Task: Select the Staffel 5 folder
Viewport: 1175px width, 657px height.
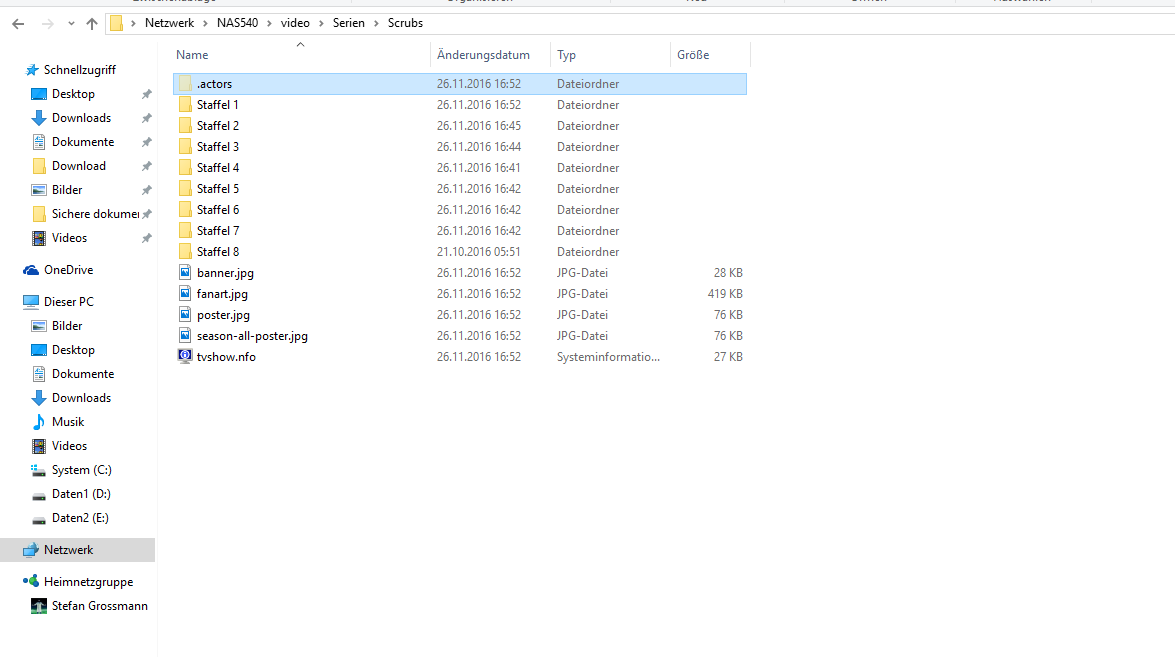Action: (x=218, y=189)
